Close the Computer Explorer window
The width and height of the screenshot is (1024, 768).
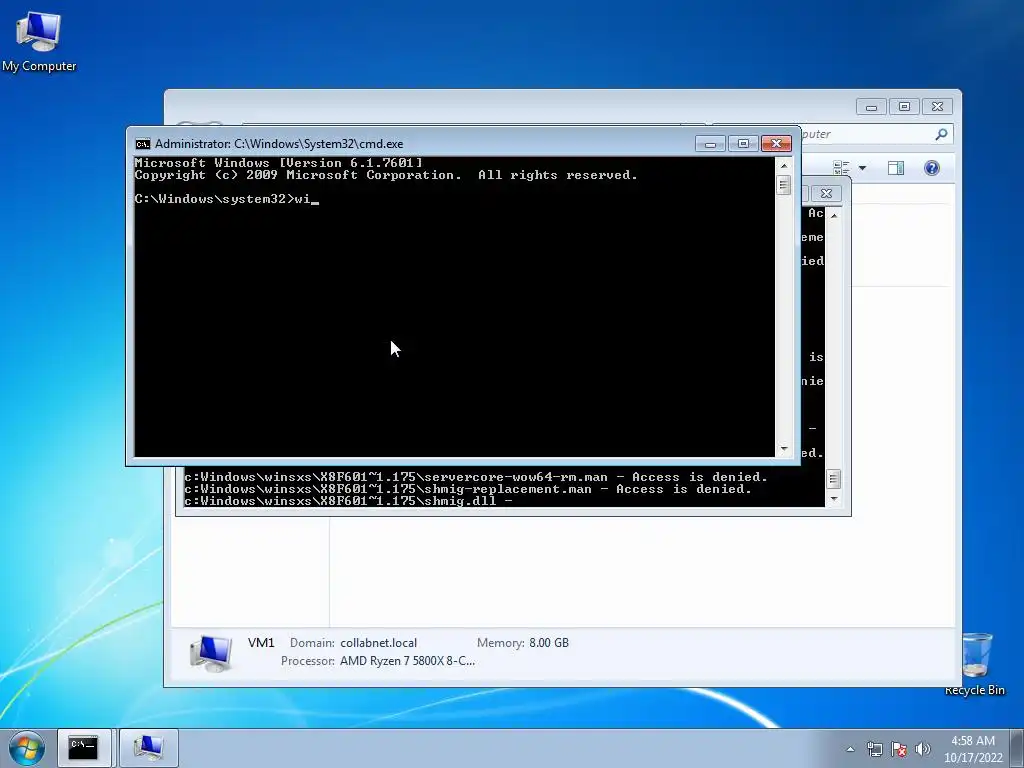[937, 106]
